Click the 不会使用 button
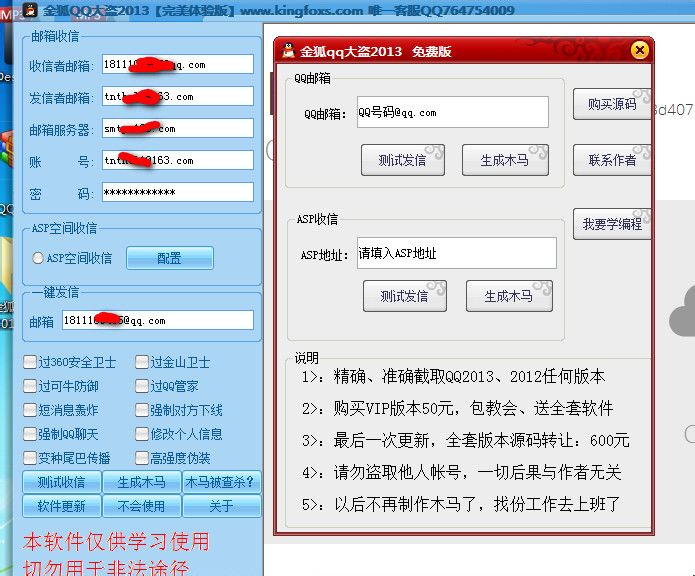Image resolution: width=695 pixels, height=576 pixels. click(x=142, y=506)
